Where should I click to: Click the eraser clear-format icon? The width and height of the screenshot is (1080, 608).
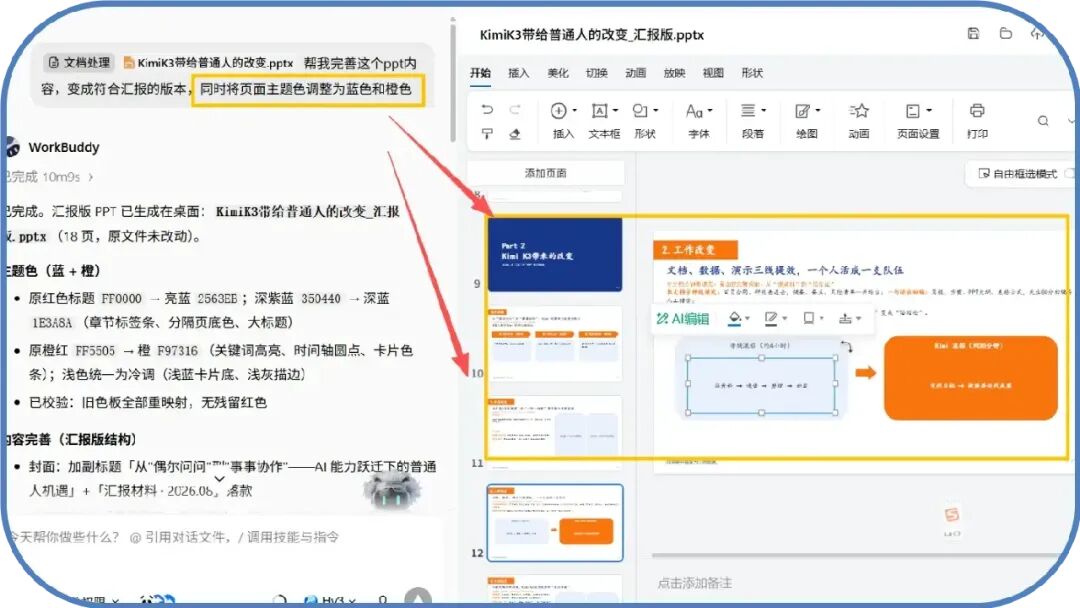tap(515, 134)
